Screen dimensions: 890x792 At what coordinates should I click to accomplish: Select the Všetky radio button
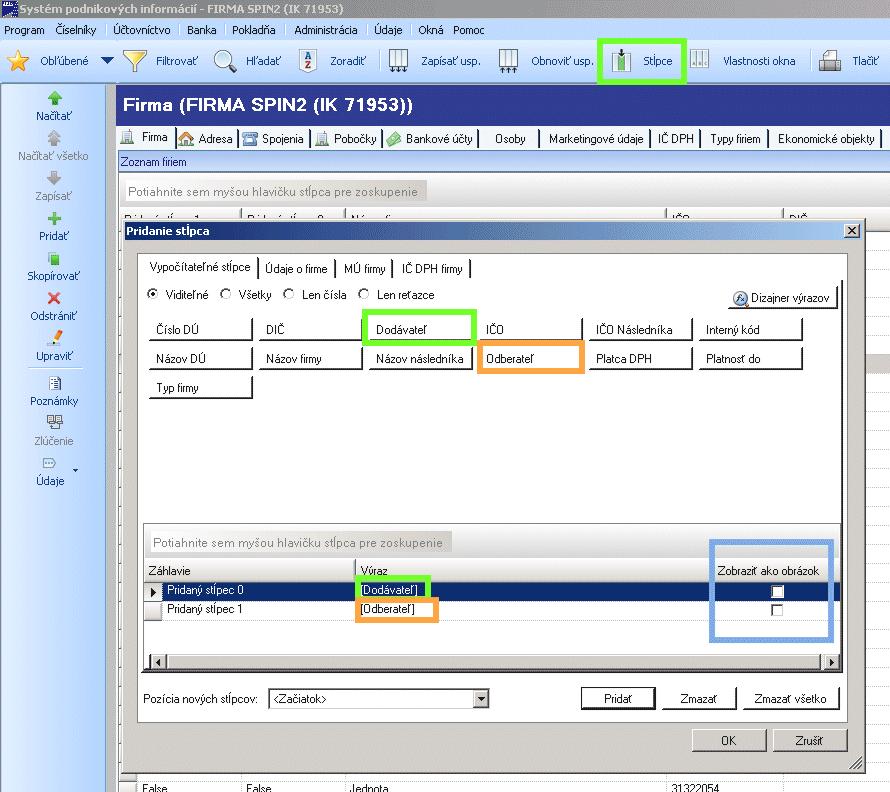click(226, 294)
